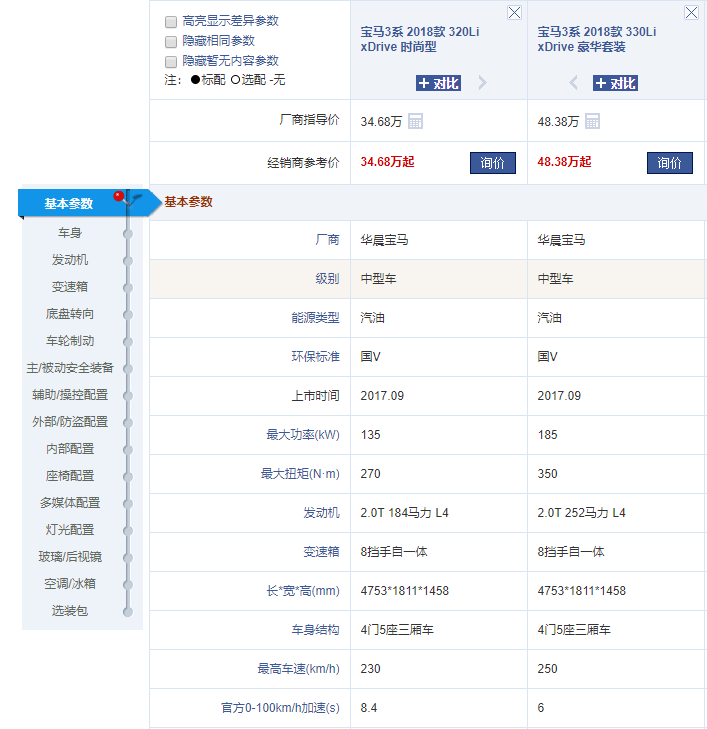Select top speed value 250
The image size is (707, 729).
coord(547,669)
